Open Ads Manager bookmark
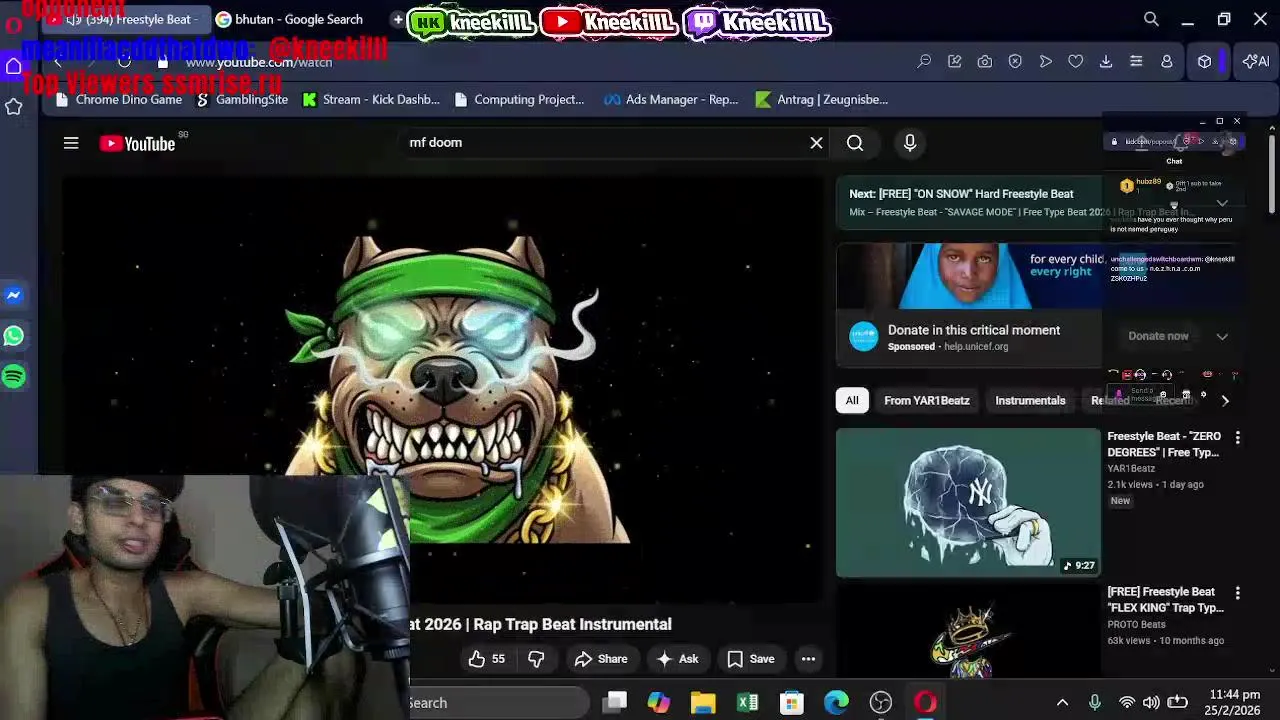The height and width of the screenshot is (720, 1280). pyautogui.click(x=671, y=100)
